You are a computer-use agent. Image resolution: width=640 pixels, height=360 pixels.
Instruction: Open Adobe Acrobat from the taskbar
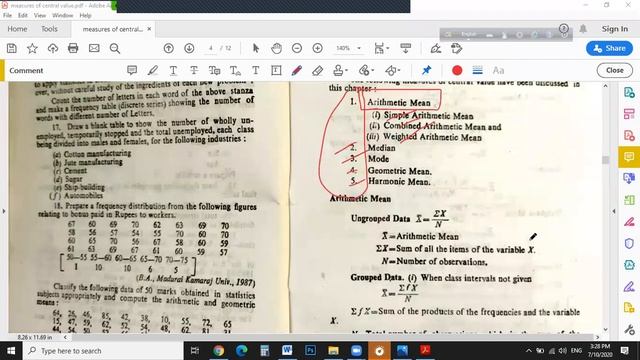(x=425, y=351)
